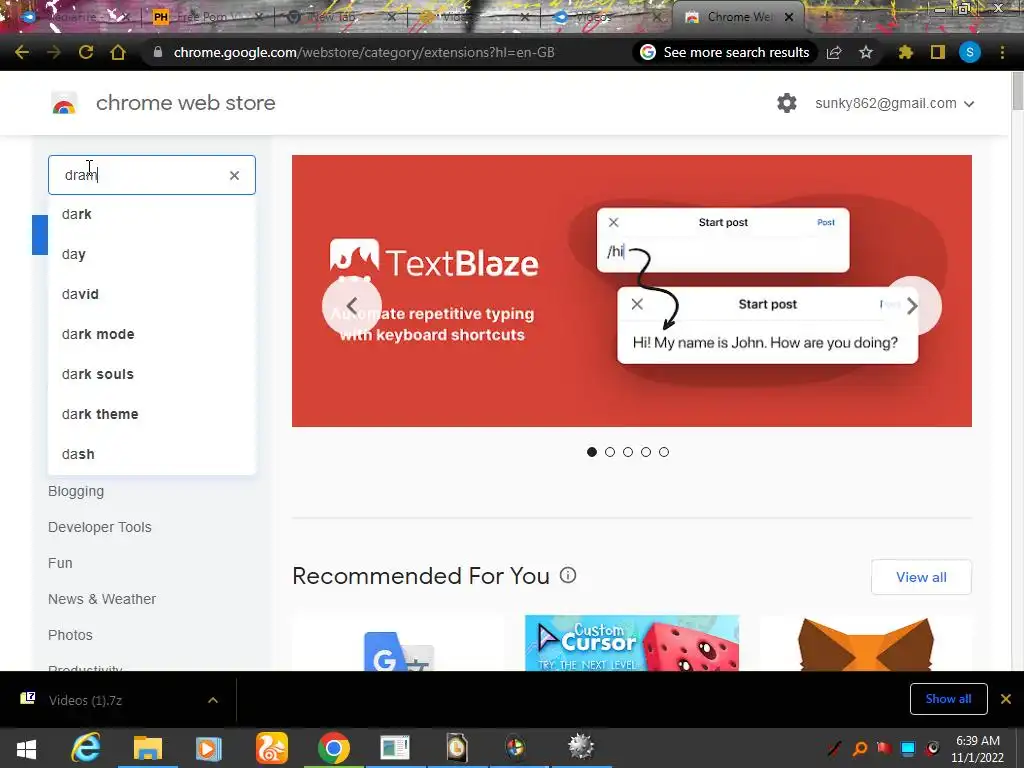Choose the 'dash' suggestion
This screenshot has width=1024, height=768.
[152, 454]
